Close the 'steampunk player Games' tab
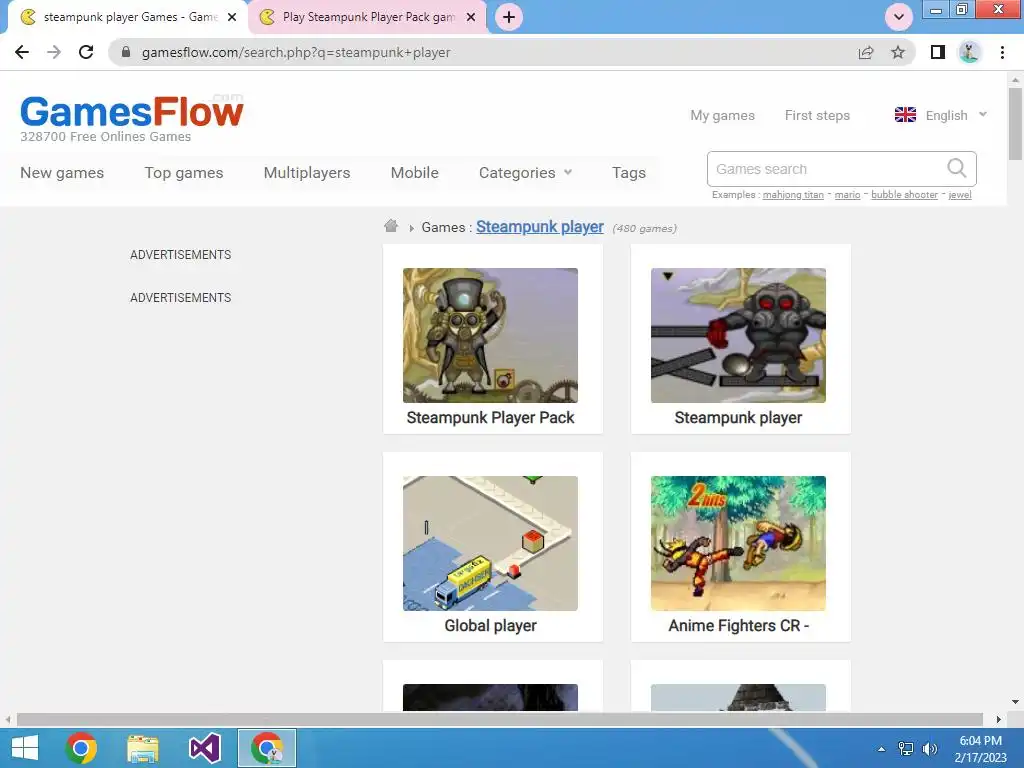Screen dimensions: 1024x768 point(232,17)
